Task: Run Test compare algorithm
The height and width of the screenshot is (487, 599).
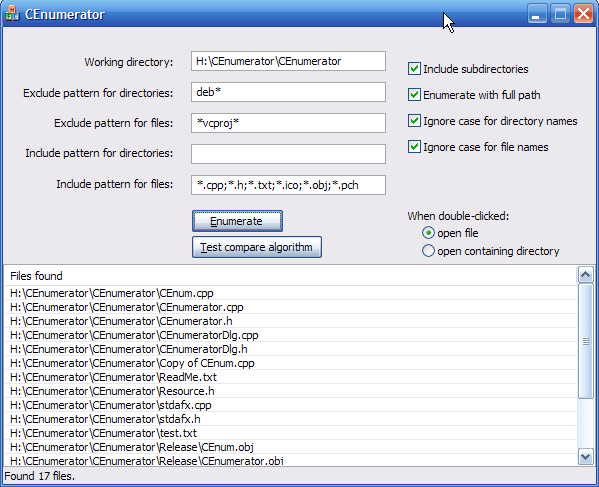Action: [x=257, y=247]
